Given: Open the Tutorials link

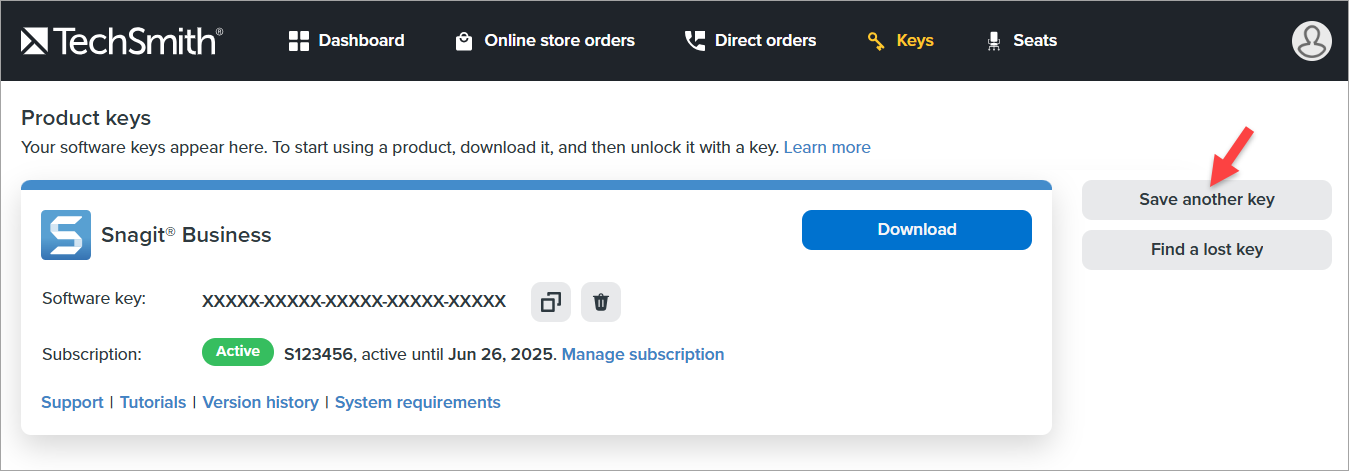Looking at the screenshot, I should click(153, 402).
